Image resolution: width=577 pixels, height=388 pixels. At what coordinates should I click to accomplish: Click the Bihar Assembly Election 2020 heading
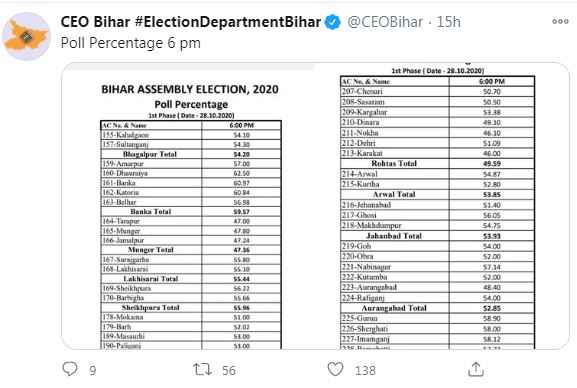click(190, 89)
